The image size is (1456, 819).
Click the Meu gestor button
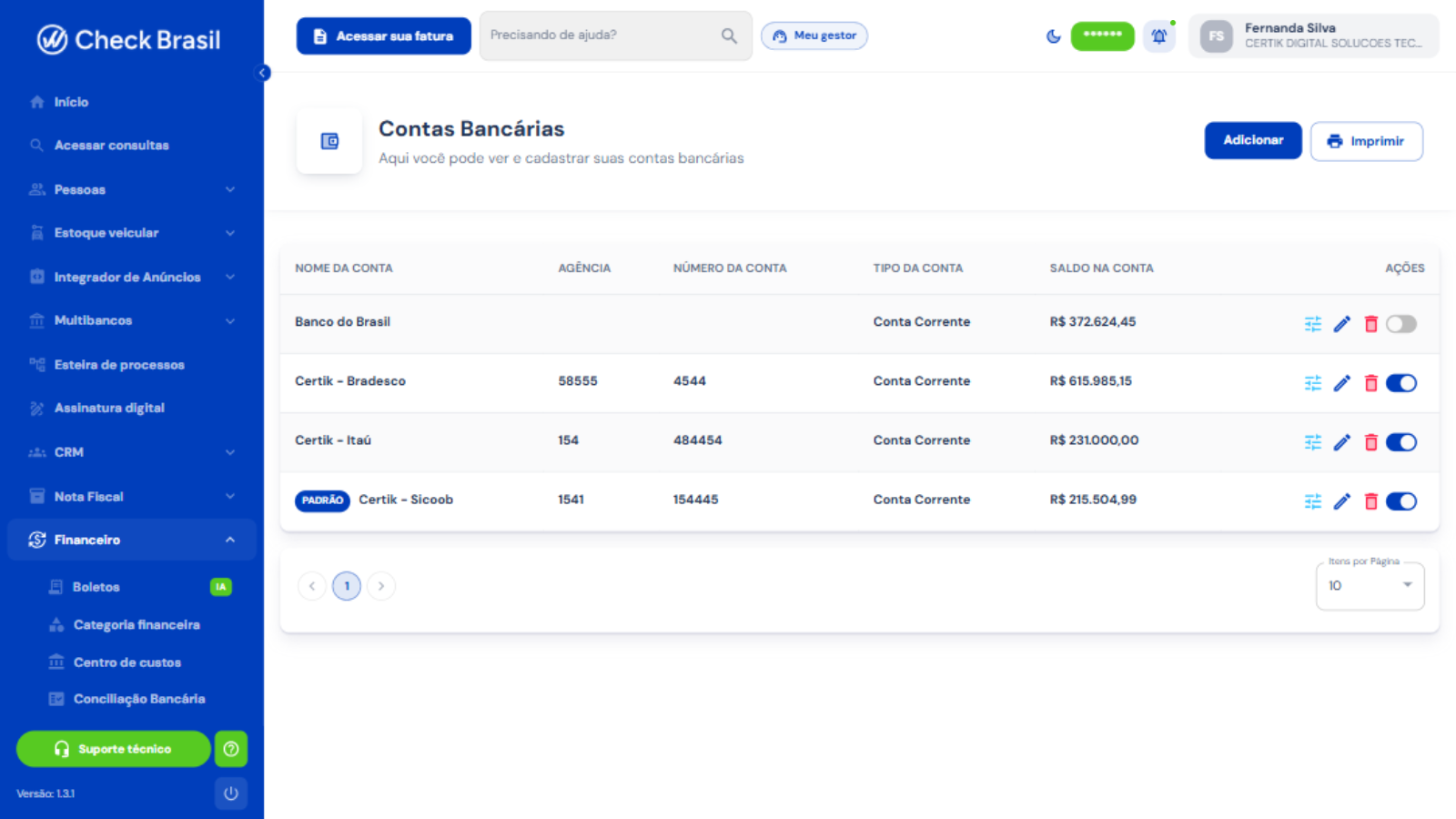click(814, 35)
